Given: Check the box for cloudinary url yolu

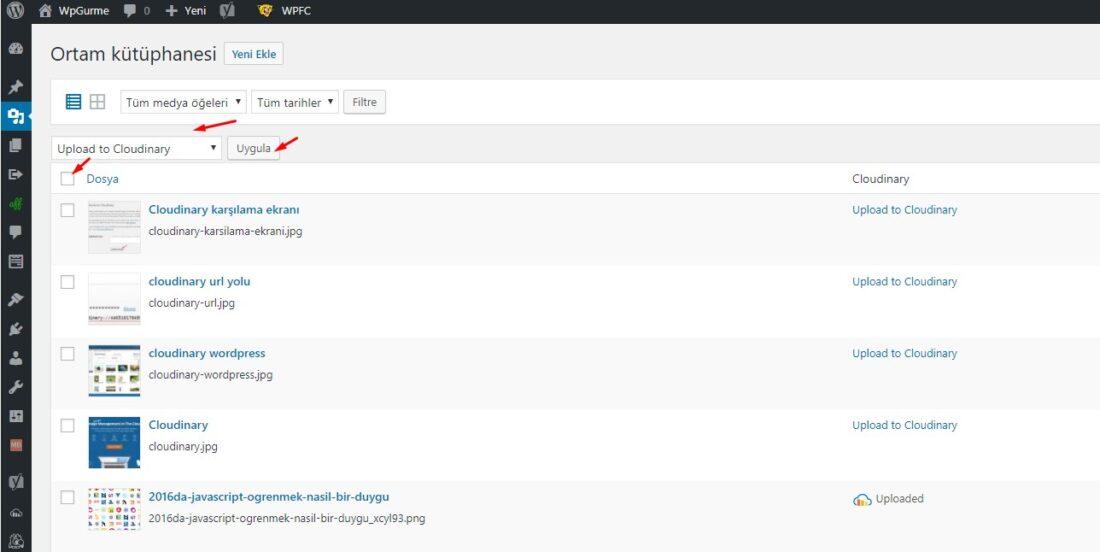Looking at the screenshot, I should tap(67, 282).
